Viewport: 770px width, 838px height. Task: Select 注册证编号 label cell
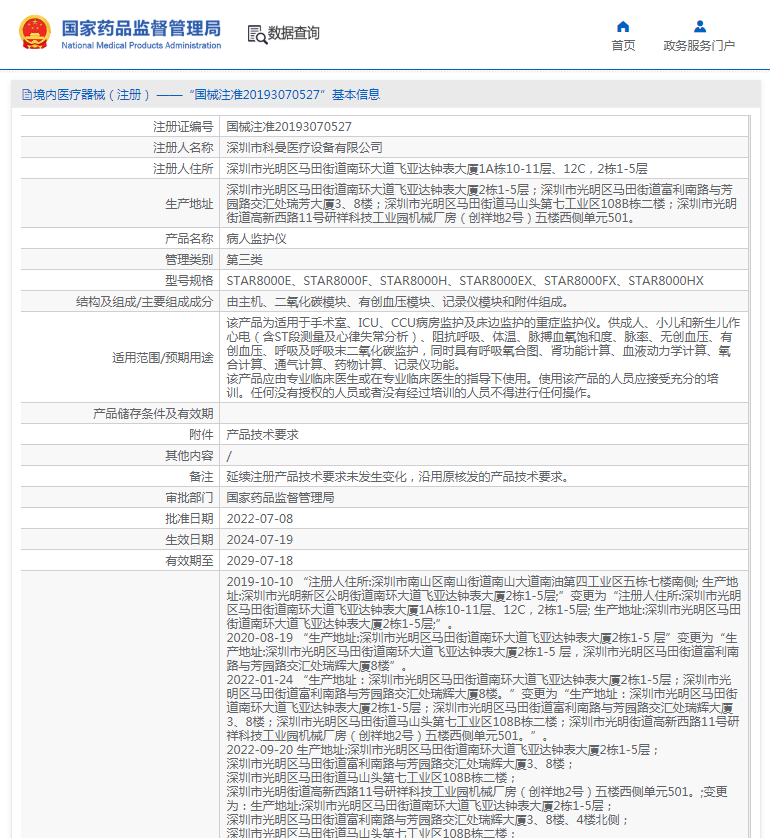click(x=183, y=127)
